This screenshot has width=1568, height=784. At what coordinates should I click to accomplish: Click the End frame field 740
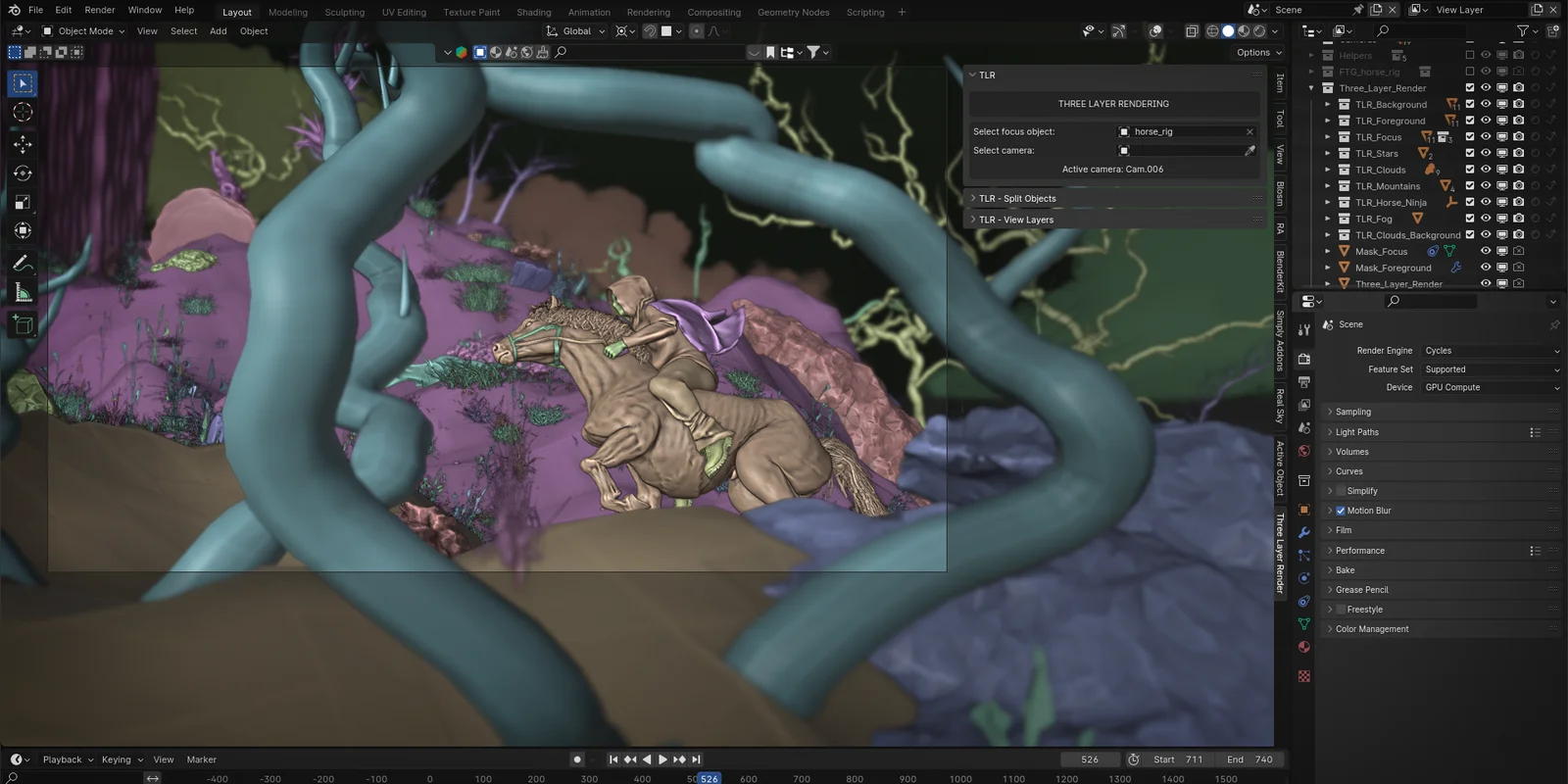tap(1249, 759)
